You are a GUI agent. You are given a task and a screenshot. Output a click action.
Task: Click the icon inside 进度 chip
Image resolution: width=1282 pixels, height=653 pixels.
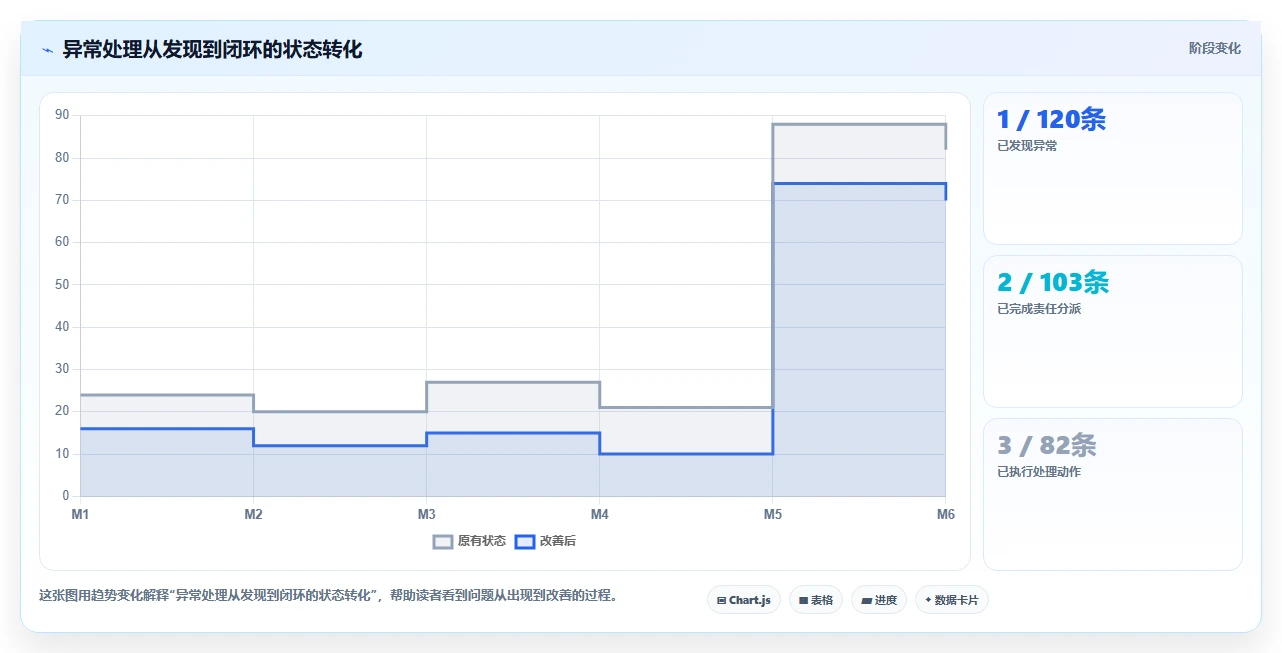click(x=866, y=601)
